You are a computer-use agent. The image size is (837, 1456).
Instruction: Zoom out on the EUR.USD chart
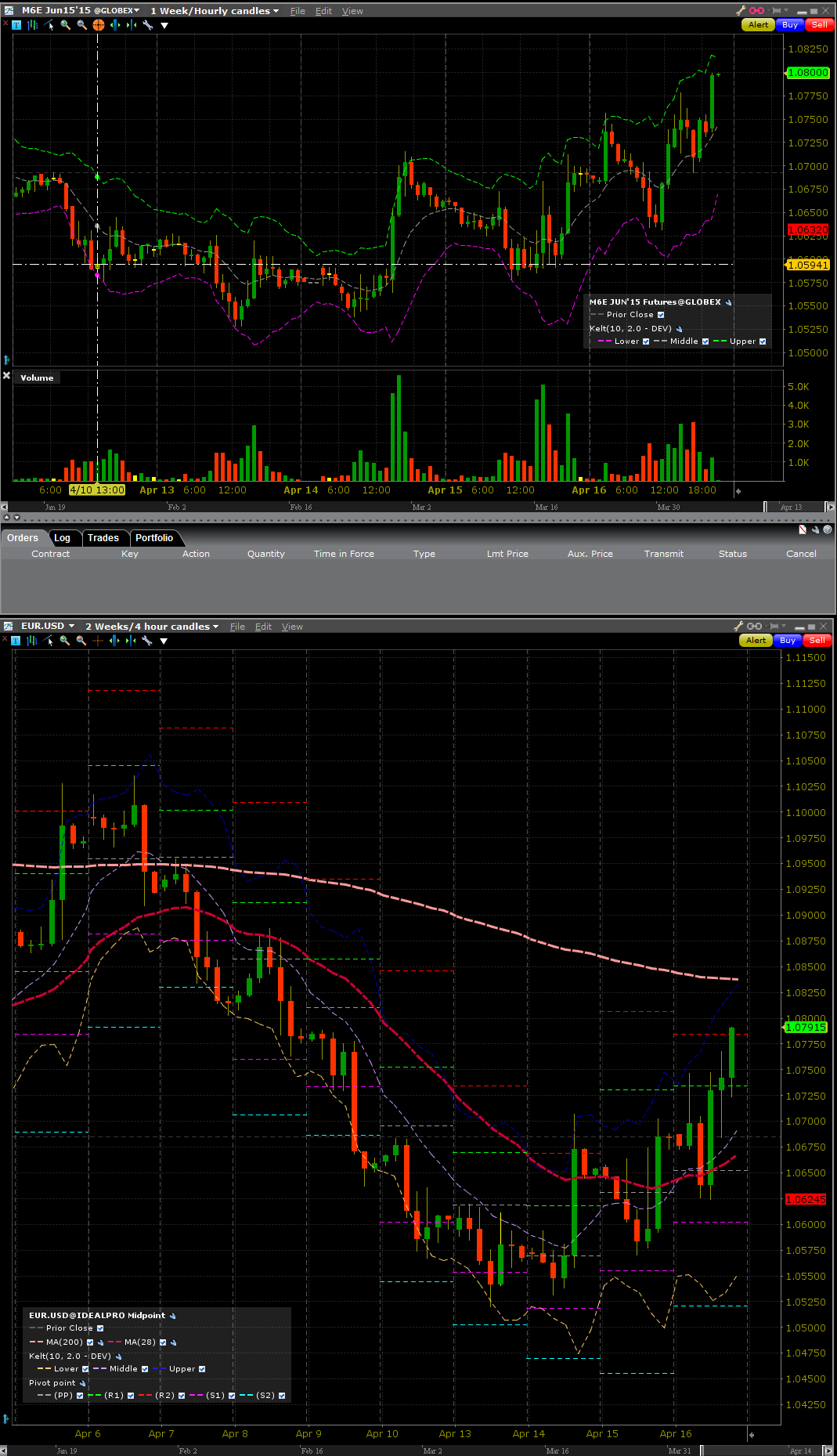coord(81,641)
